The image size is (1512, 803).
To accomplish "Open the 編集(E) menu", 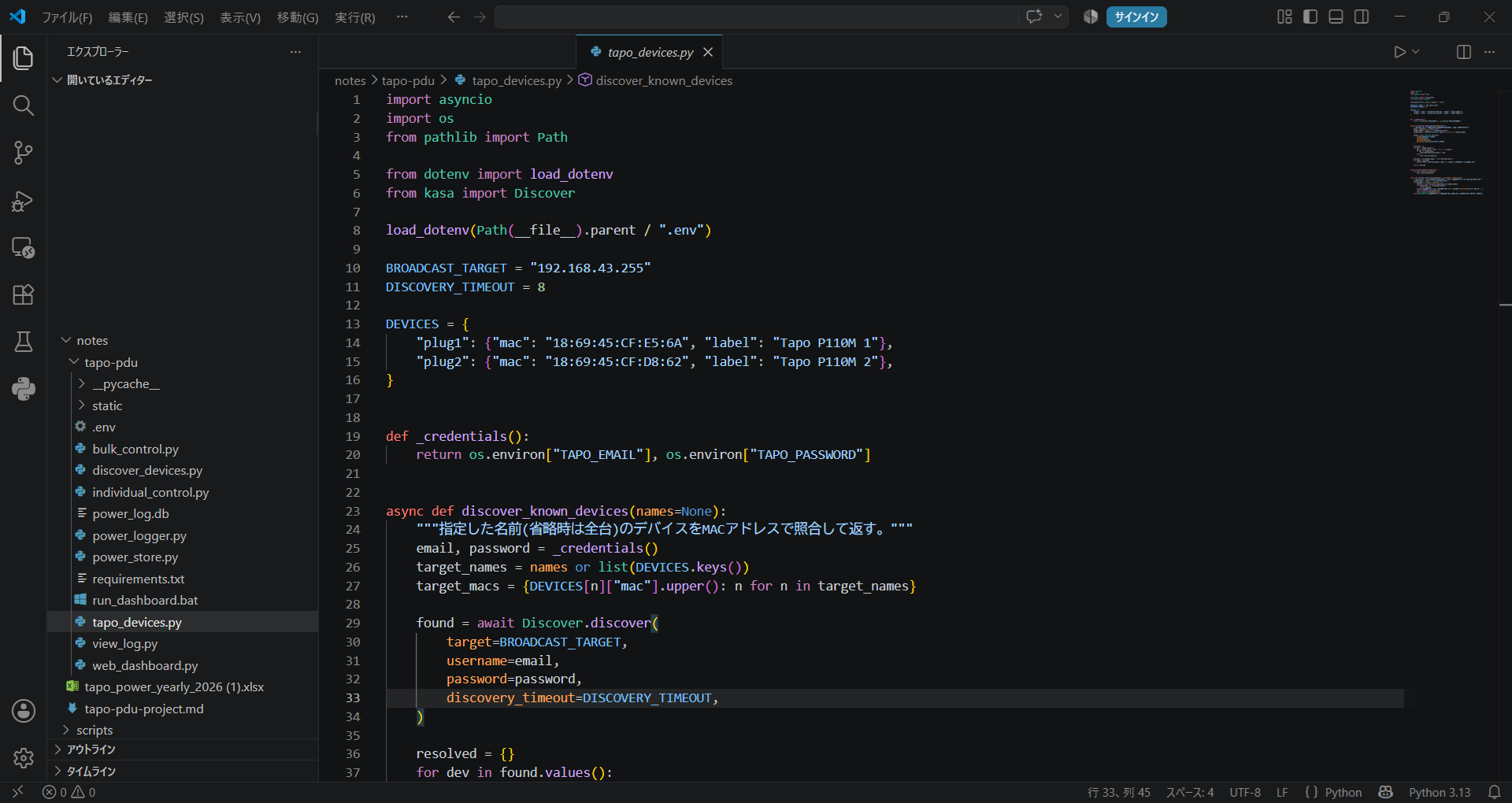I will pyautogui.click(x=128, y=17).
